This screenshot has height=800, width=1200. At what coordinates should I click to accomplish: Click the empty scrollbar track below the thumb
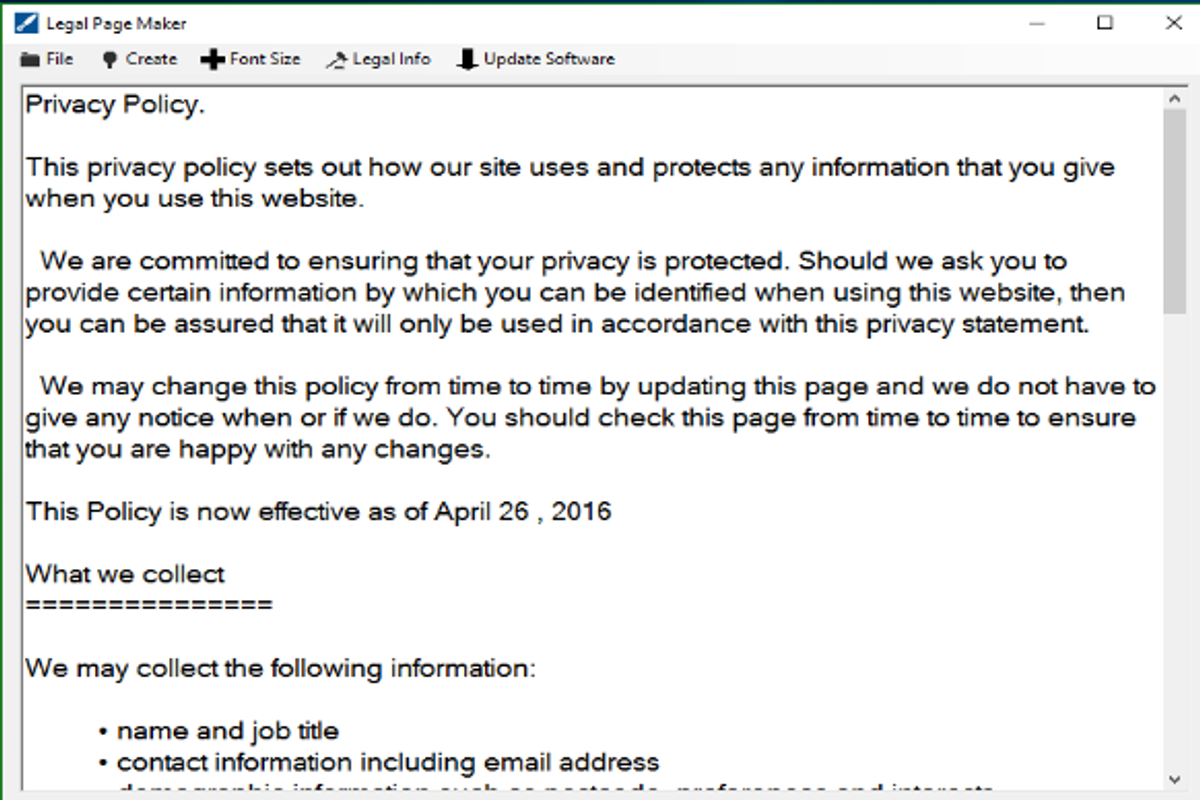(1174, 540)
